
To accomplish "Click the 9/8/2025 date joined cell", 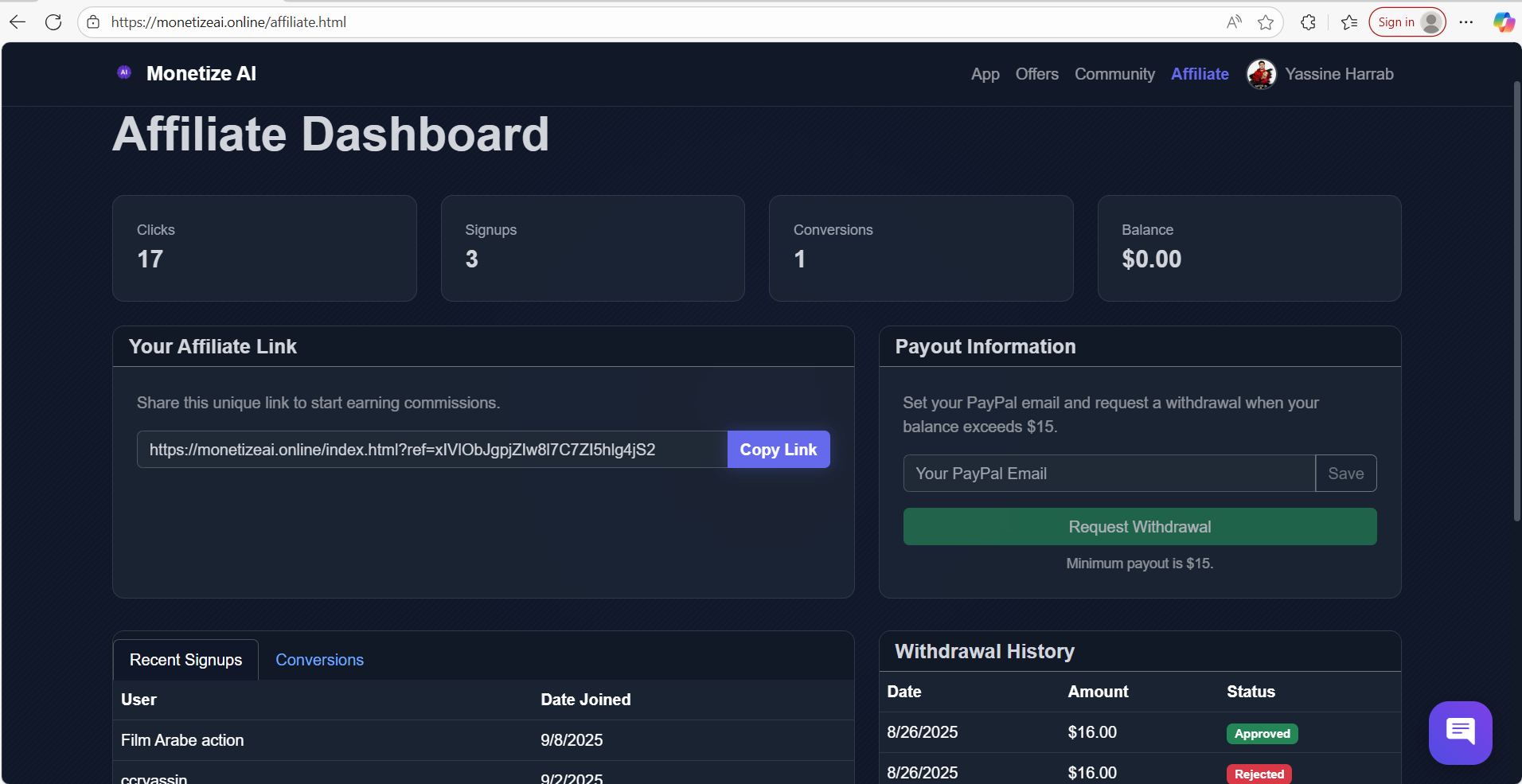I will point(572,740).
